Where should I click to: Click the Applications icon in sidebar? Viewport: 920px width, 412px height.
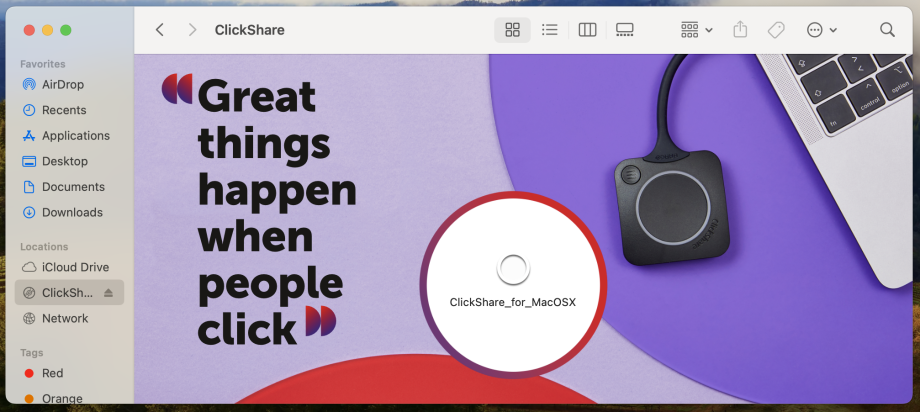(29, 136)
